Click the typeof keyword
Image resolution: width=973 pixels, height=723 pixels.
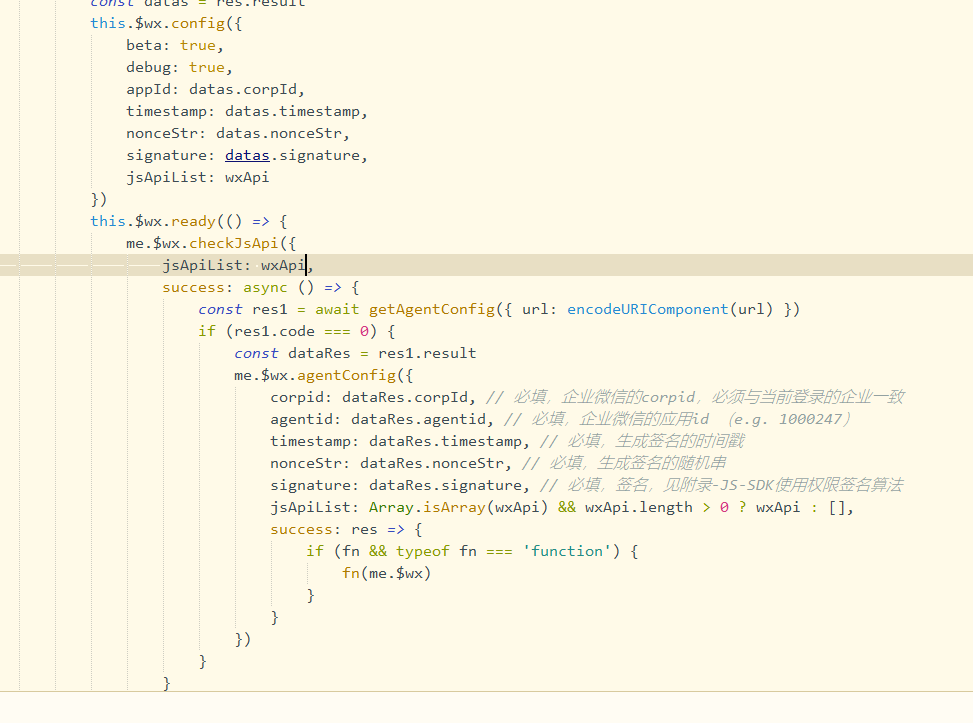(x=425, y=551)
